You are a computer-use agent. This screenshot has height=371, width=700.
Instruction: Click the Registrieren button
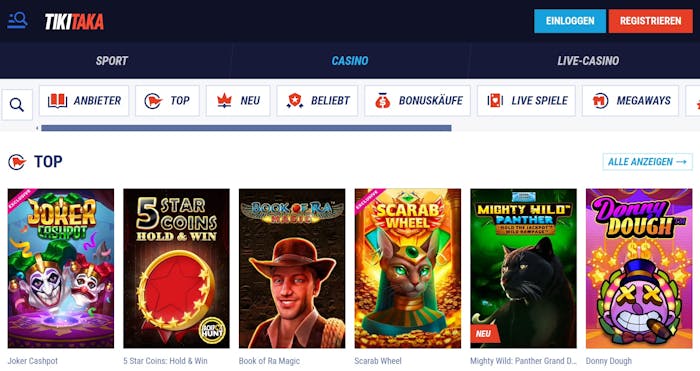pos(650,21)
